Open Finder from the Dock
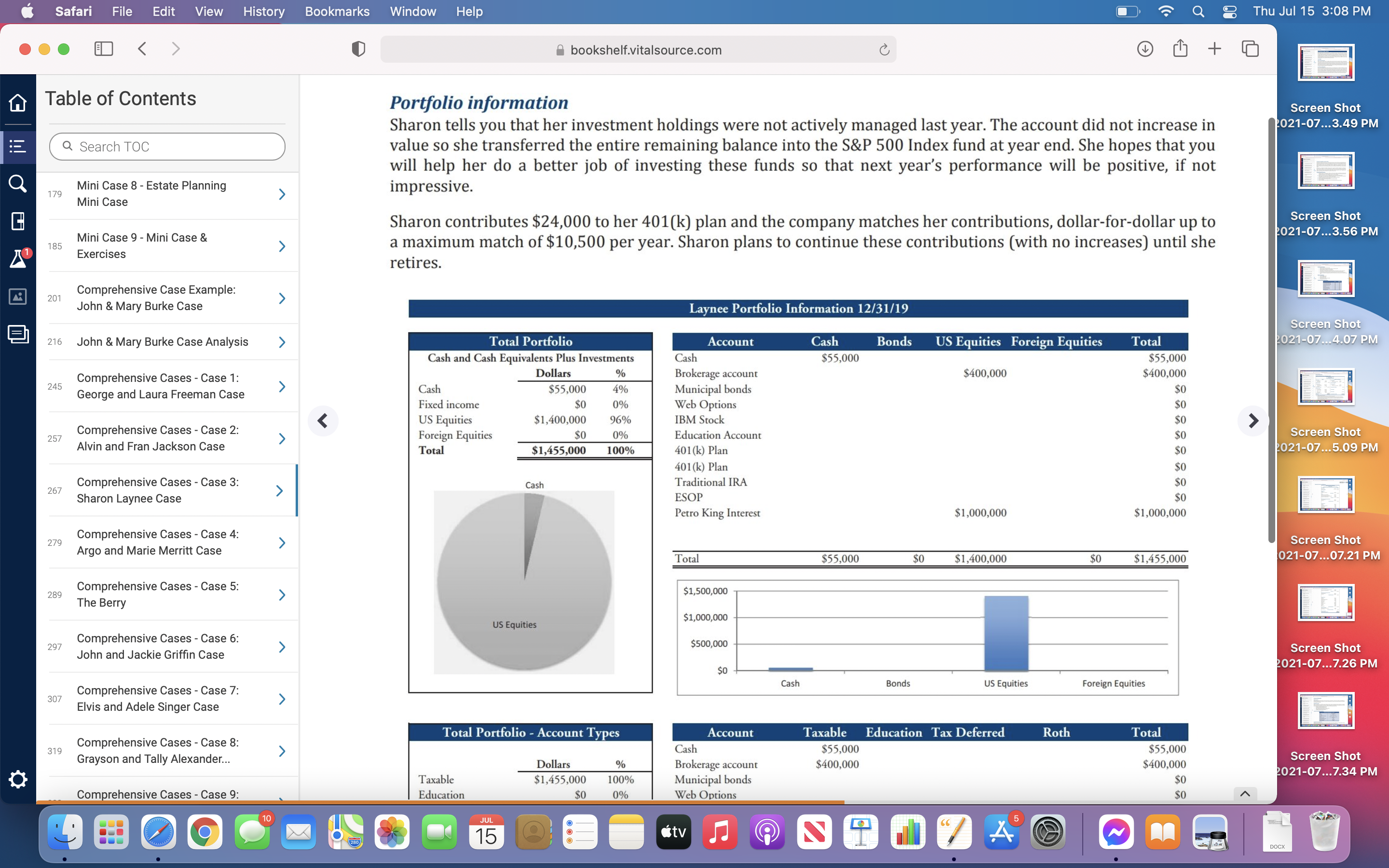The image size is (1389, 868). 65,832
